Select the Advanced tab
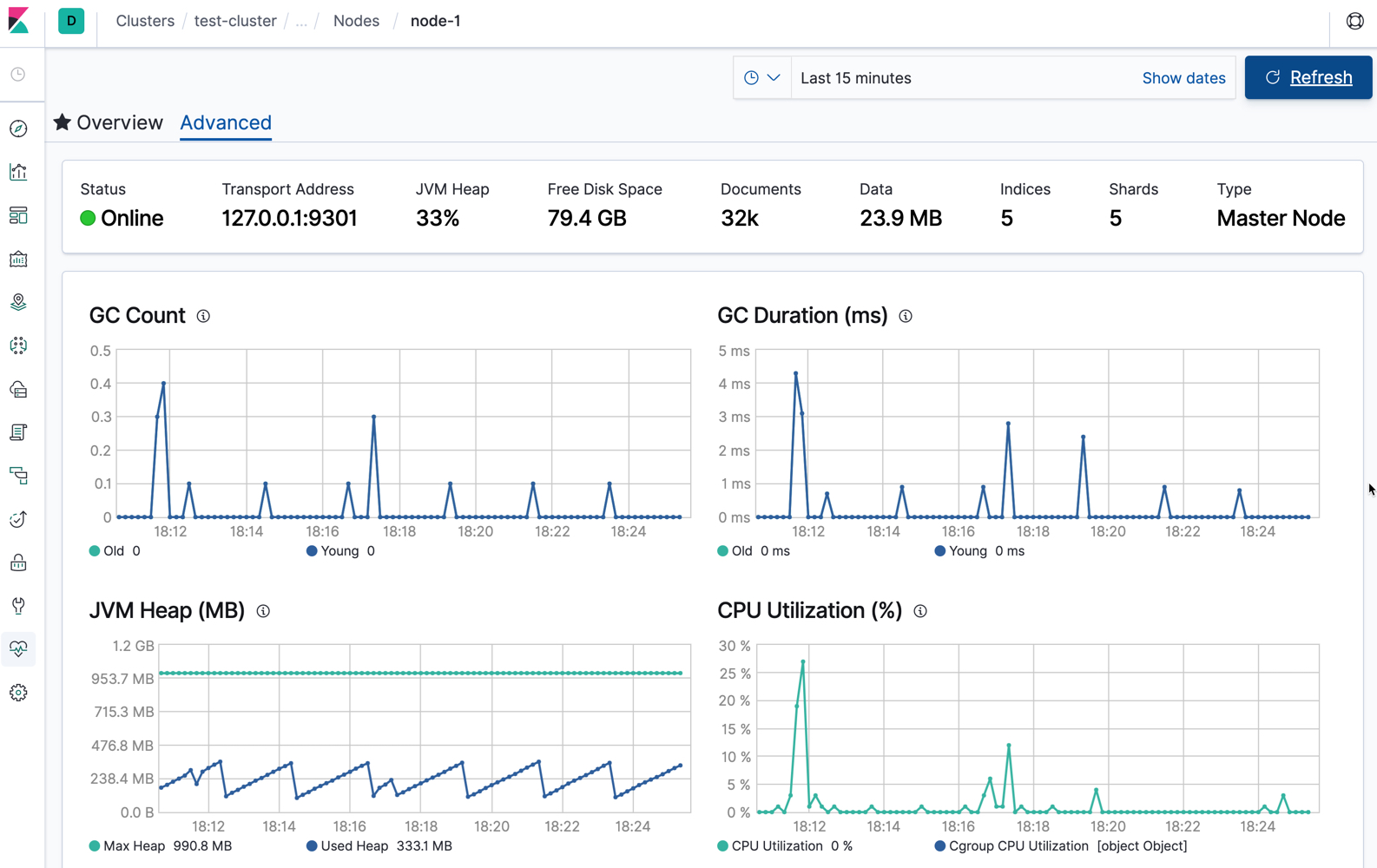Image resolution: width=1377 pixels, height=868 pixels. [226, 122]
